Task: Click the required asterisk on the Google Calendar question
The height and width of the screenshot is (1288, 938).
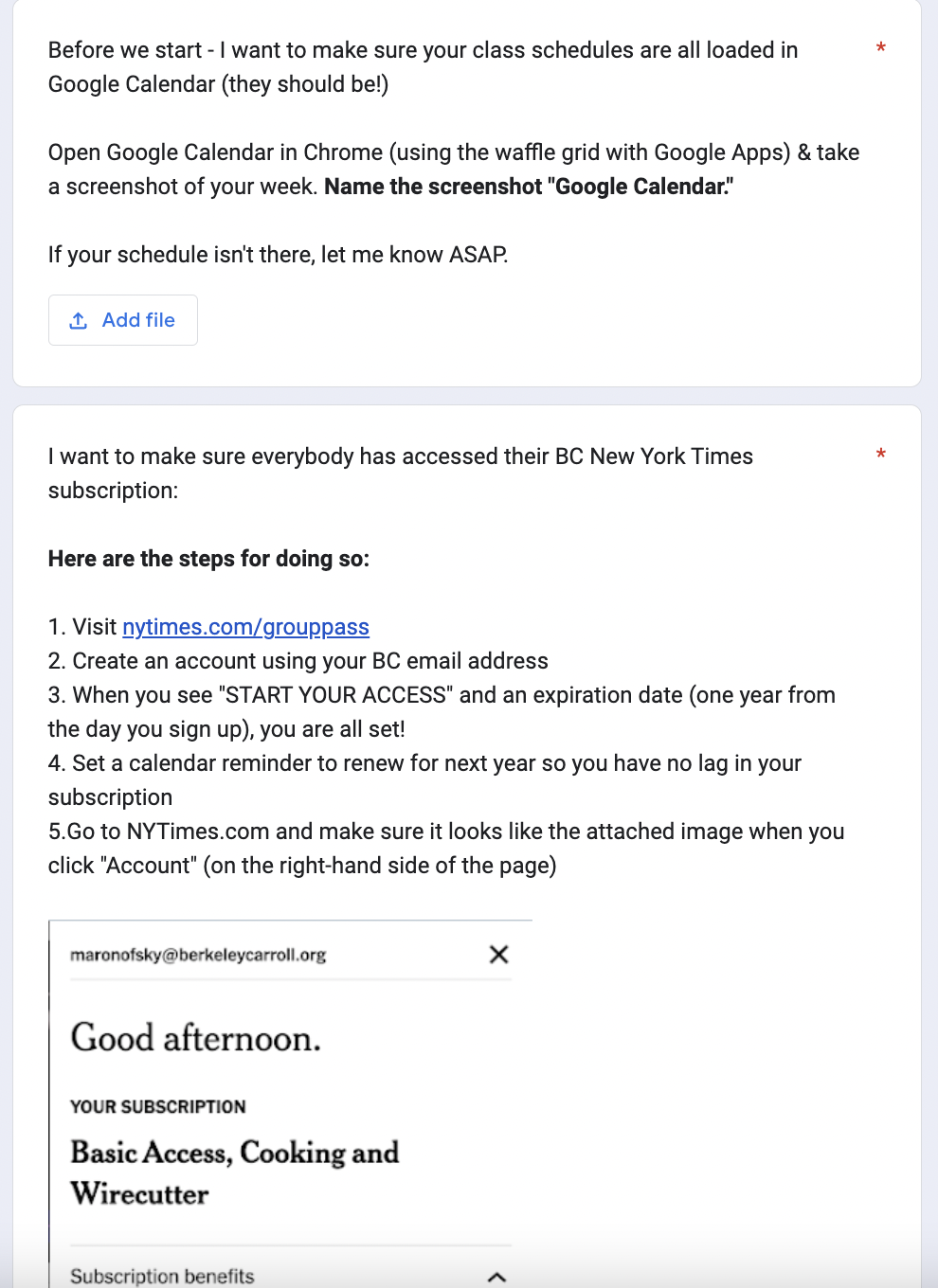Action: point(881,48)
